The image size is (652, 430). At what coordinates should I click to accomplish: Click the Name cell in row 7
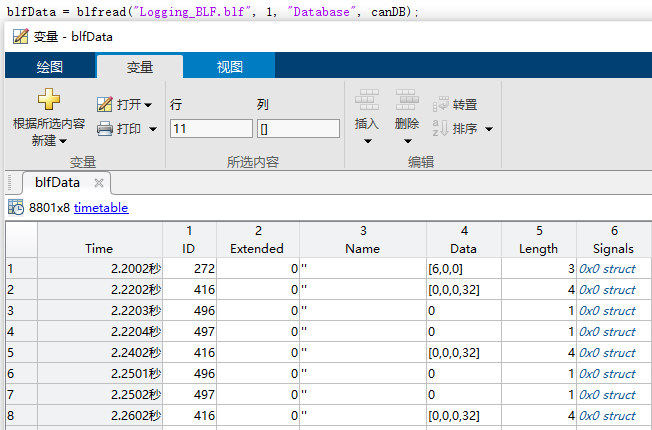pyautogui.click(x=363, y=394)
